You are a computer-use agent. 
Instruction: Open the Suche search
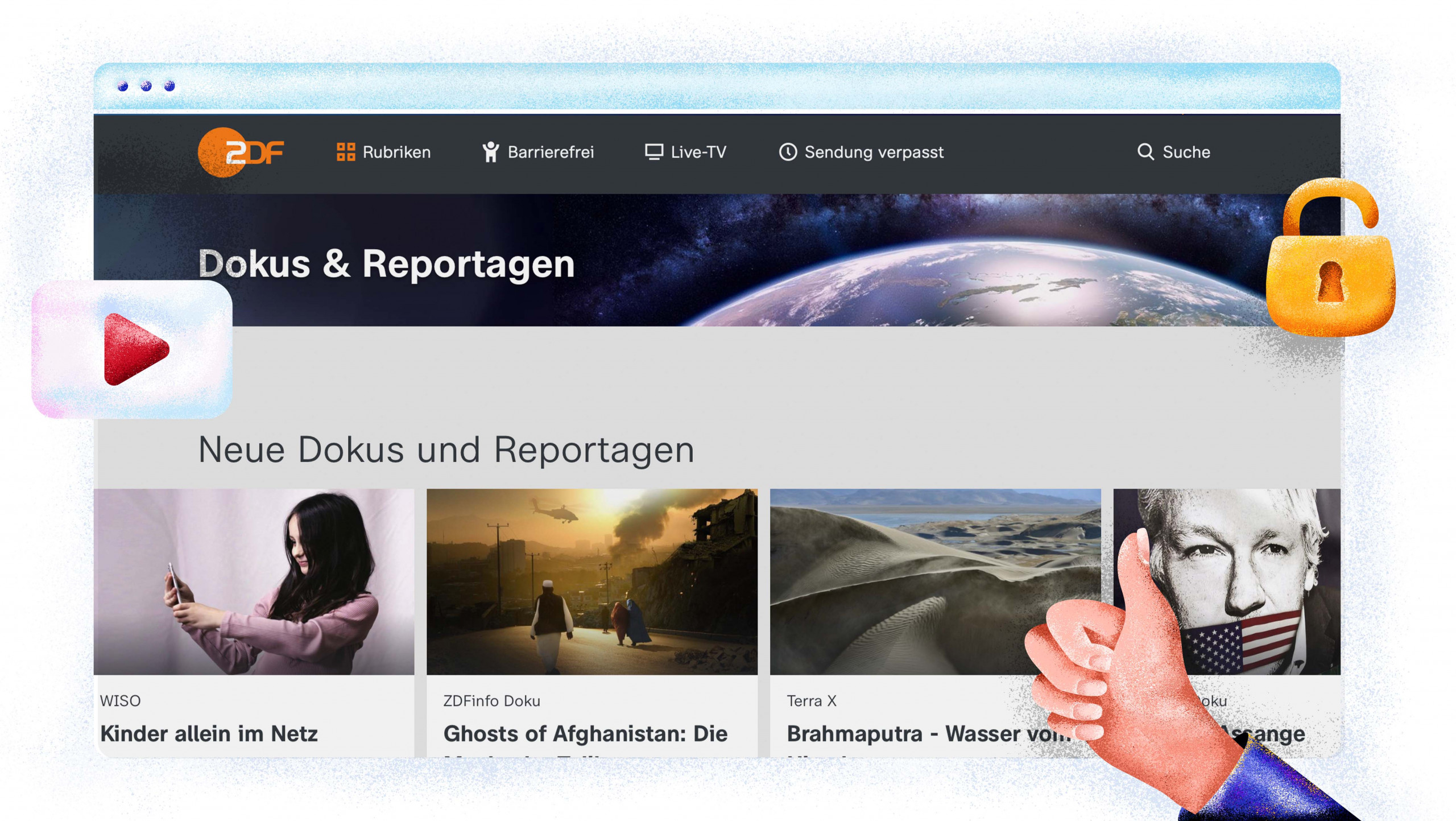[1173, 152]
